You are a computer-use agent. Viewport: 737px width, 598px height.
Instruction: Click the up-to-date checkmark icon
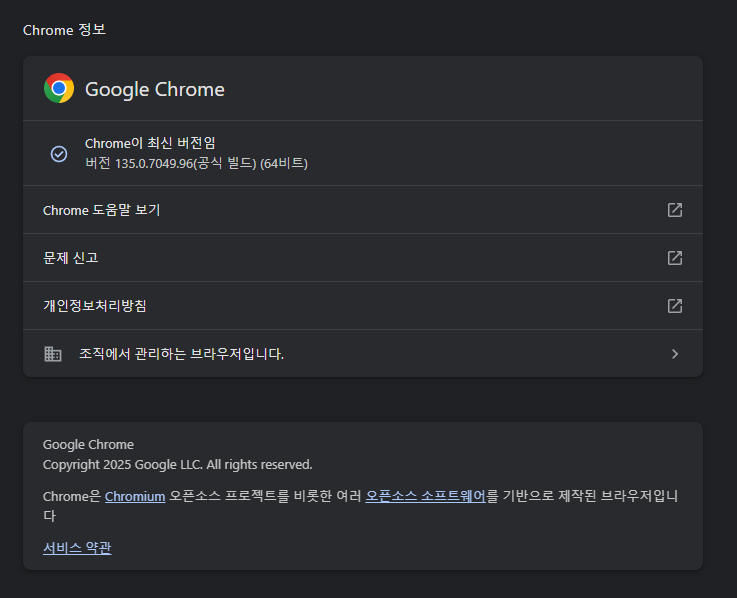coord(59,154)
